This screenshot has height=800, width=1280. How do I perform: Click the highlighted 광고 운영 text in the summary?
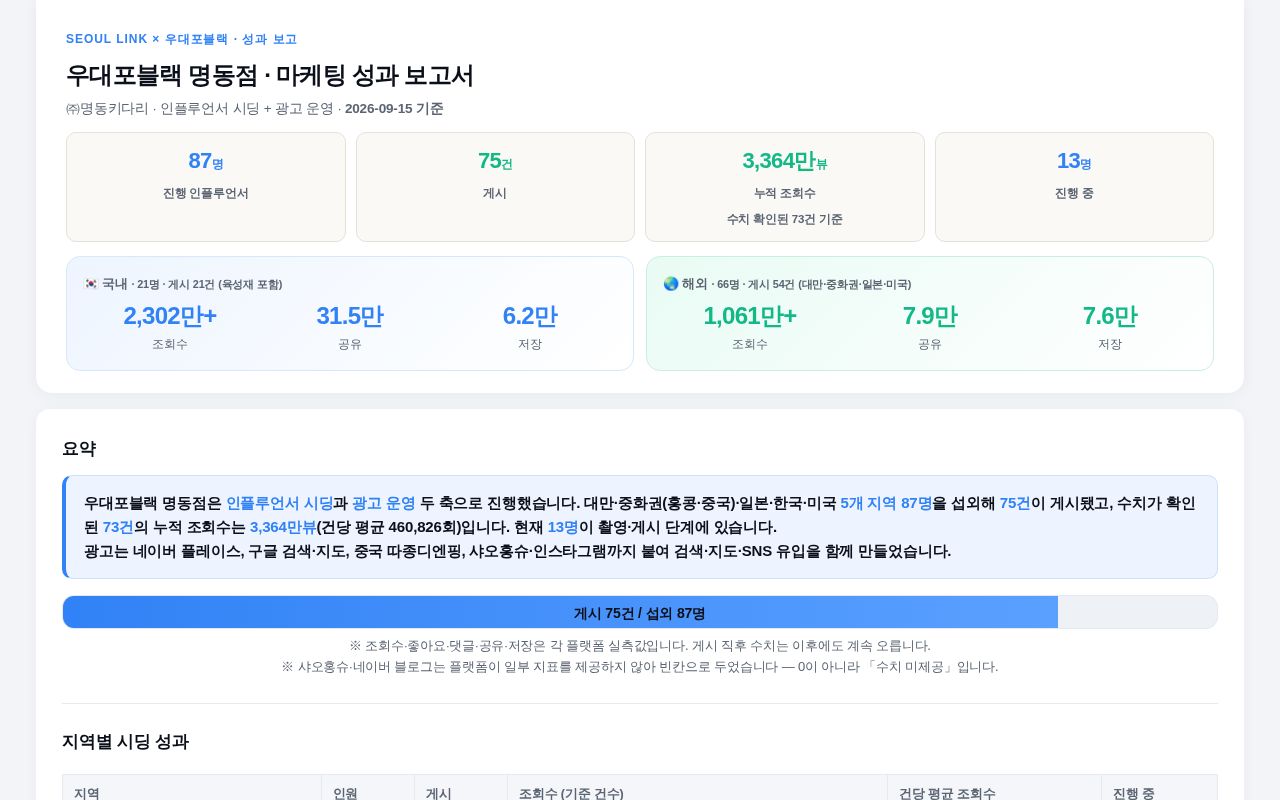[383, 503]
